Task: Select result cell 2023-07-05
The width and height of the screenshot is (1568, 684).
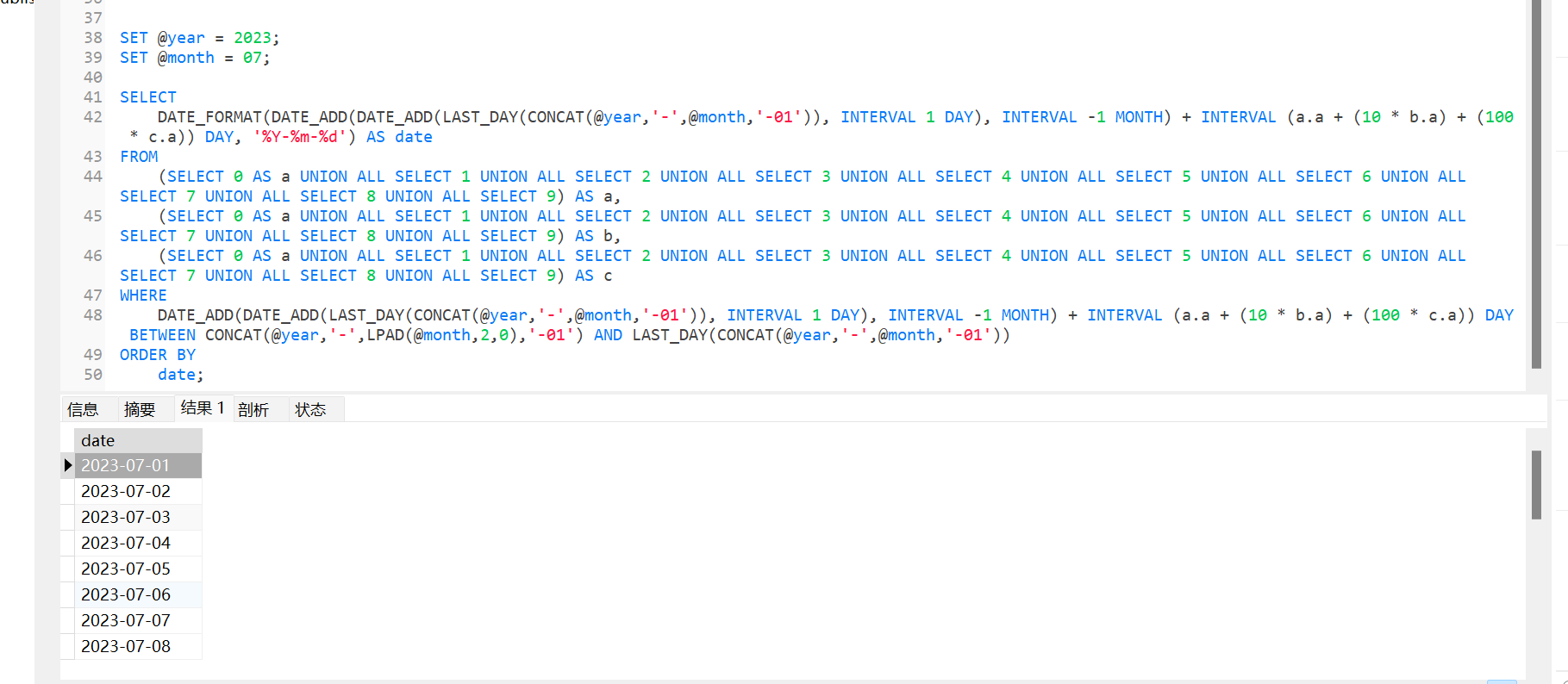Action: coord(138,569)
